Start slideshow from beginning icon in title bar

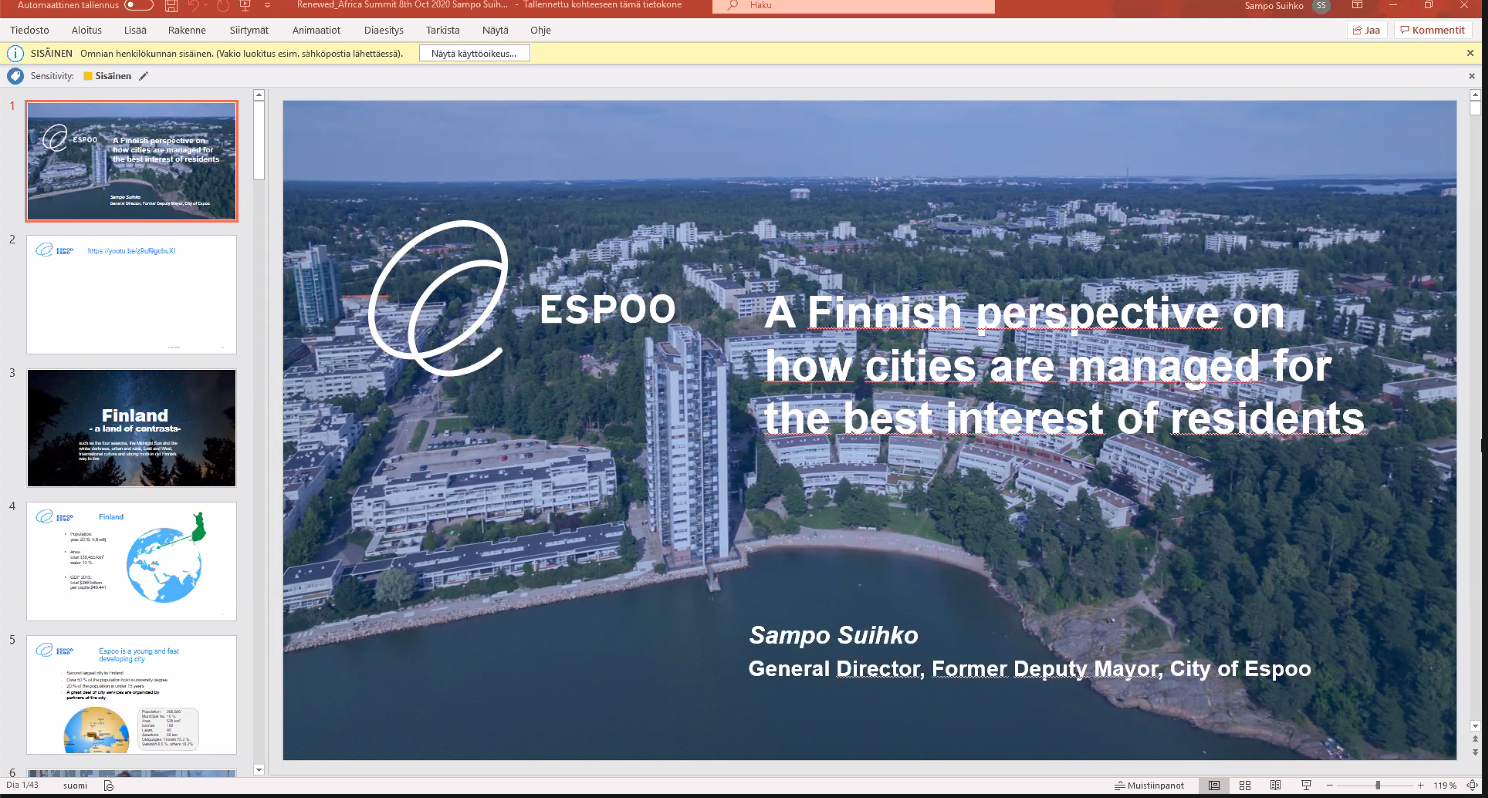[246, 5]
